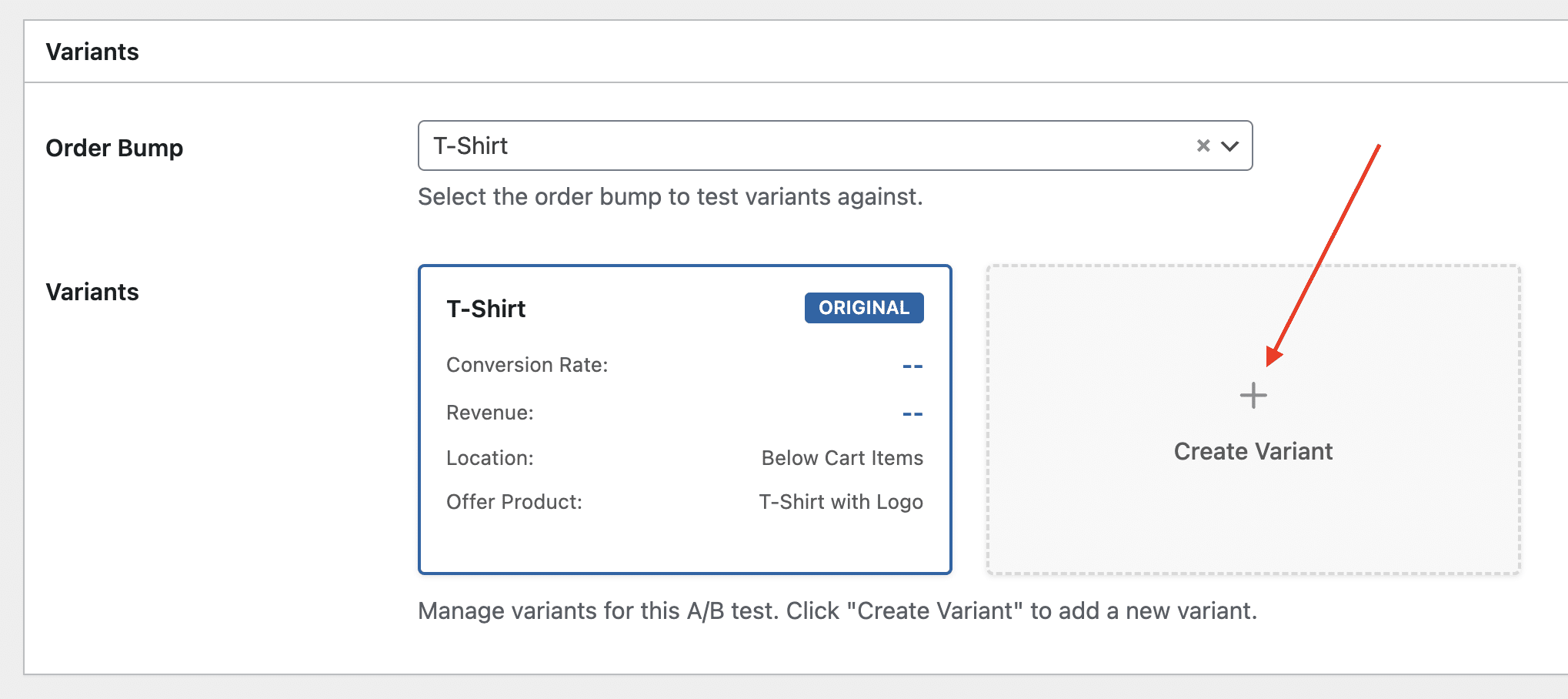This screenshot has width=1568, height=699.
Task: Click the Variants row label on the left
Action: pyautogui.click(x=92, y=292)
